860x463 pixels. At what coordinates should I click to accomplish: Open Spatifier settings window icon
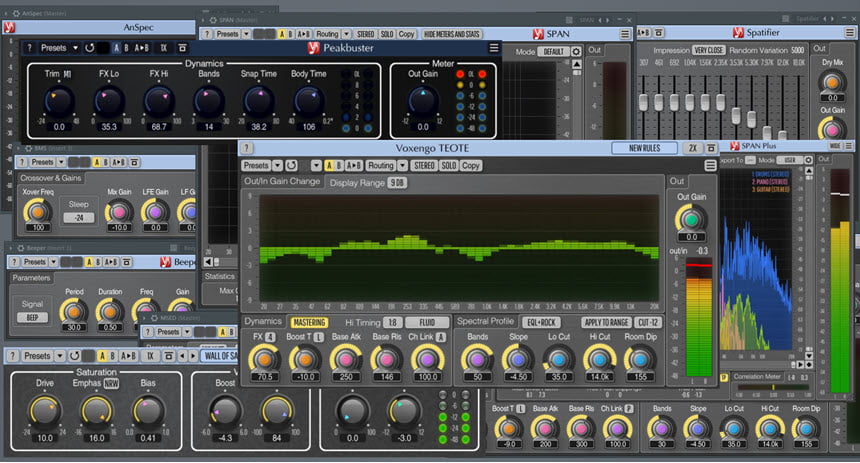pos(659,32)
